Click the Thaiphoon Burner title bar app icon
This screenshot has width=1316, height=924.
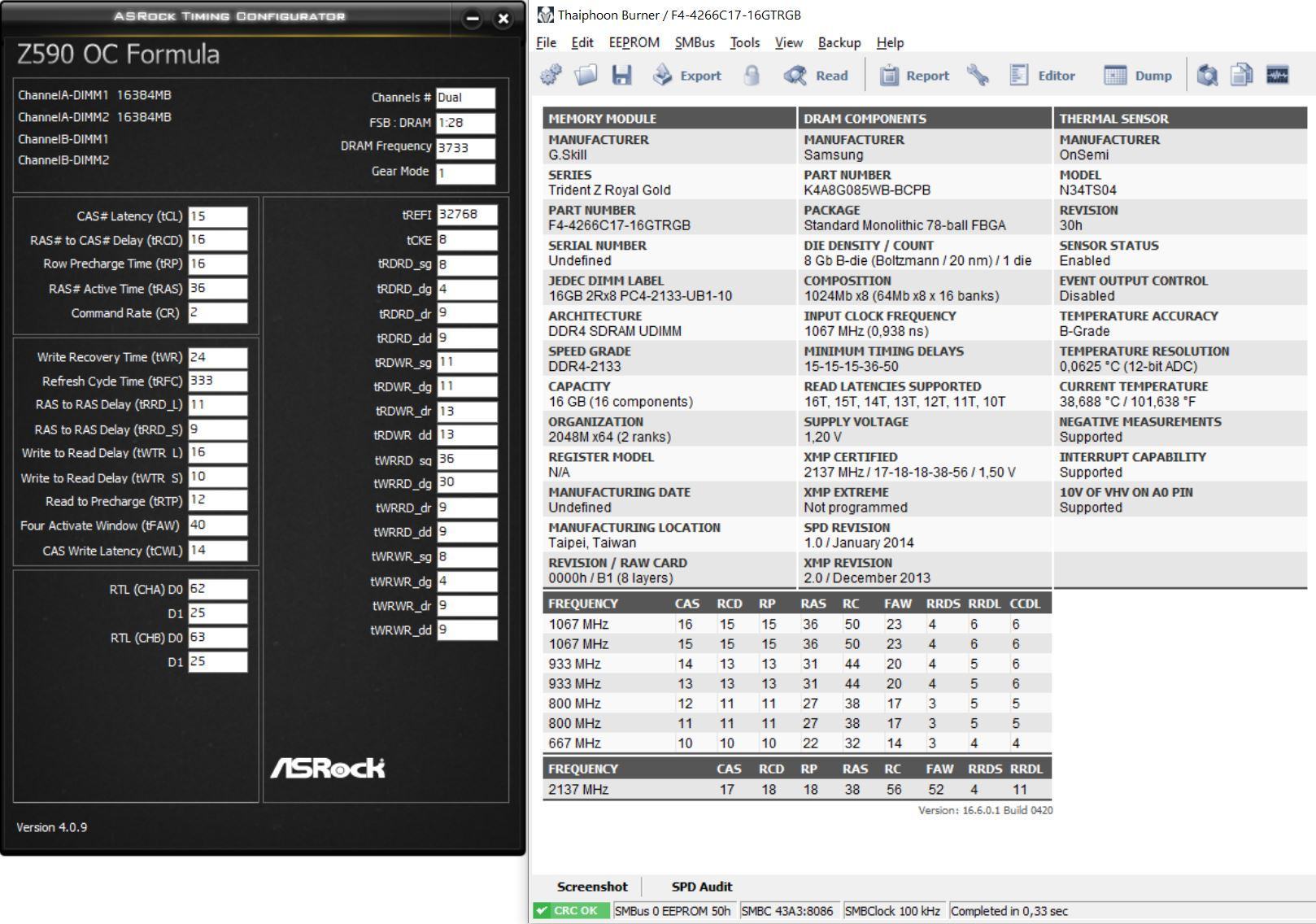[546, 15]
